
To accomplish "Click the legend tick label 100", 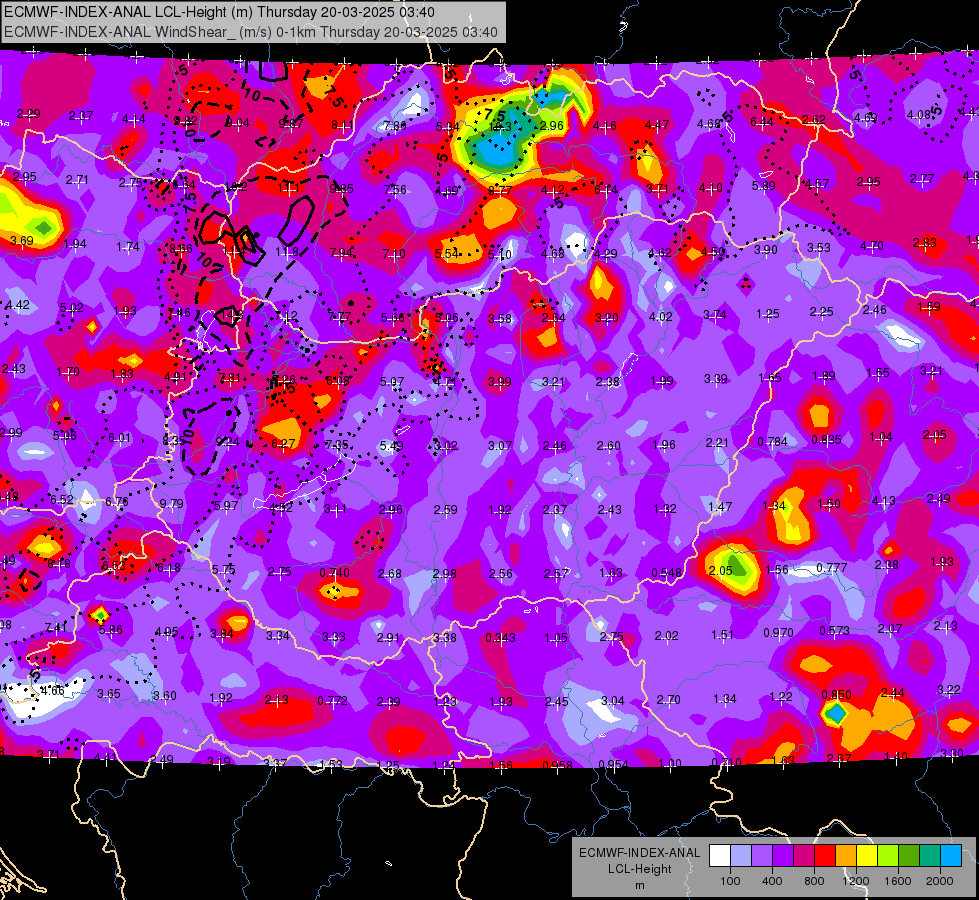I will [x=730, y=881].
